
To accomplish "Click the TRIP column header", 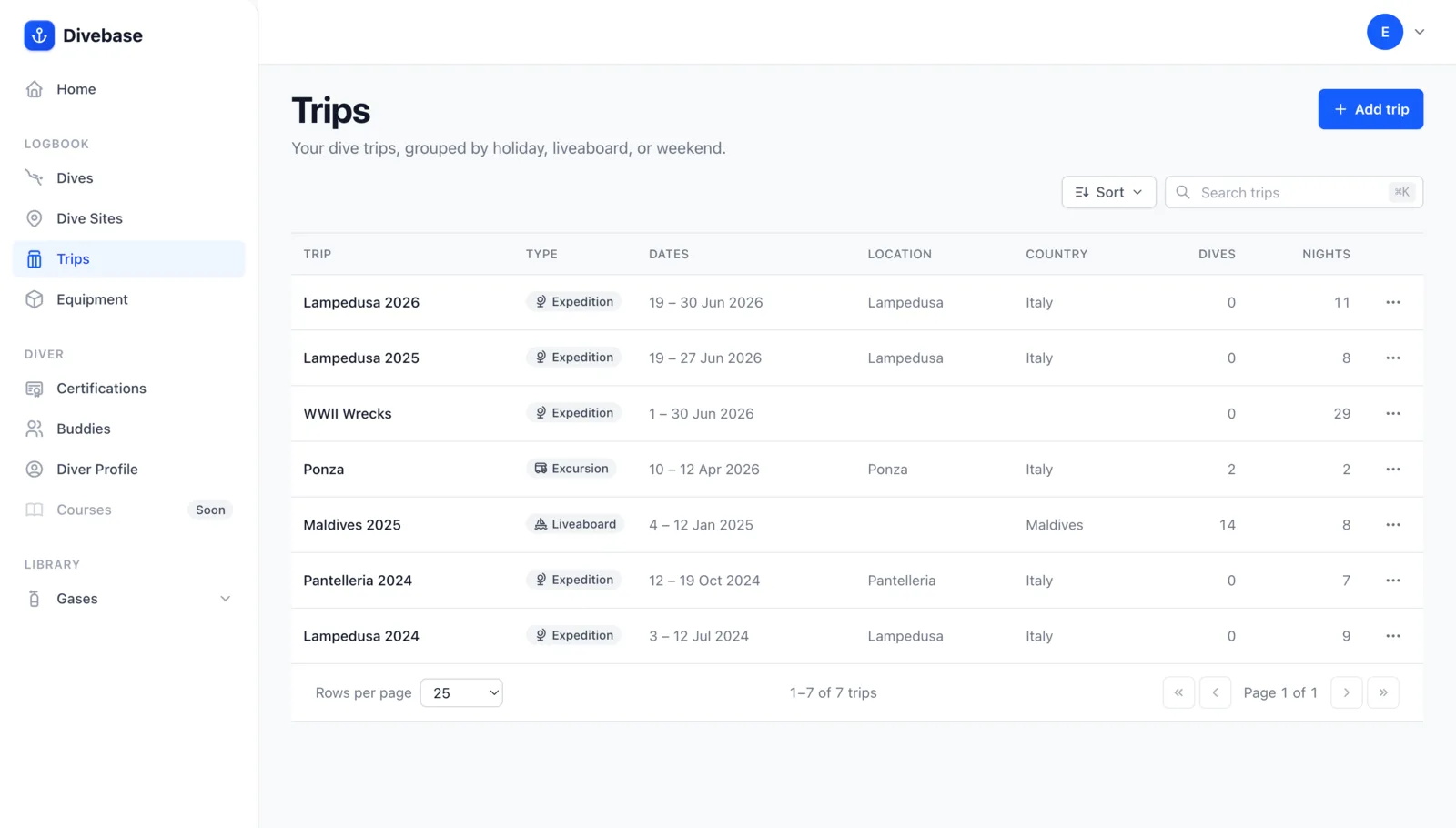I will click(318, 254).
